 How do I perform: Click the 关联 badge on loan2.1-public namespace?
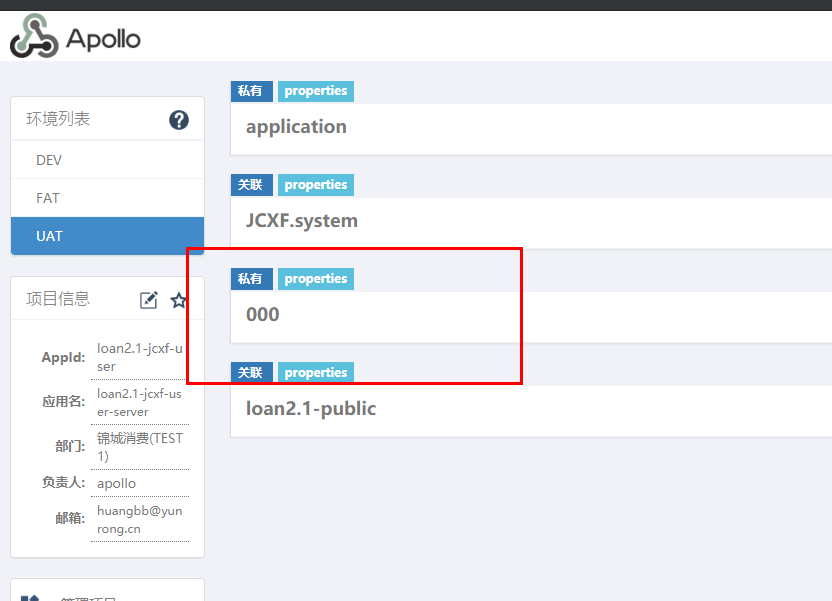point(252,372)
